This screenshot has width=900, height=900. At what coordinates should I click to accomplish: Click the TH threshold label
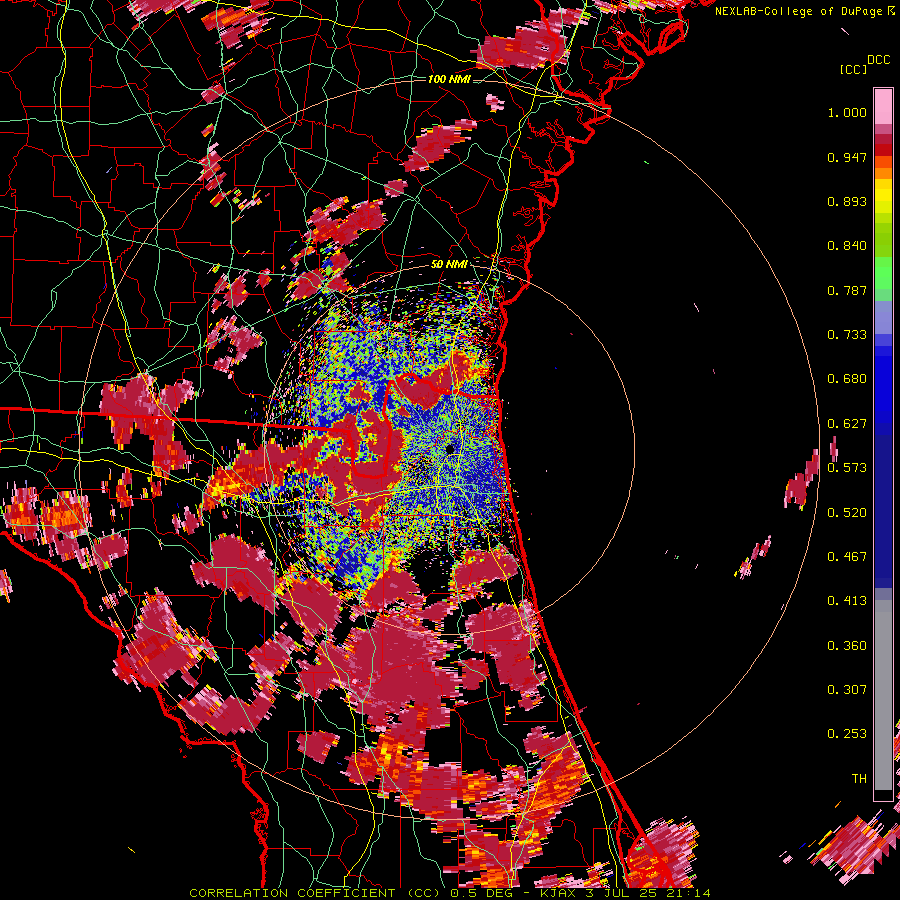[x=859, y=779]
